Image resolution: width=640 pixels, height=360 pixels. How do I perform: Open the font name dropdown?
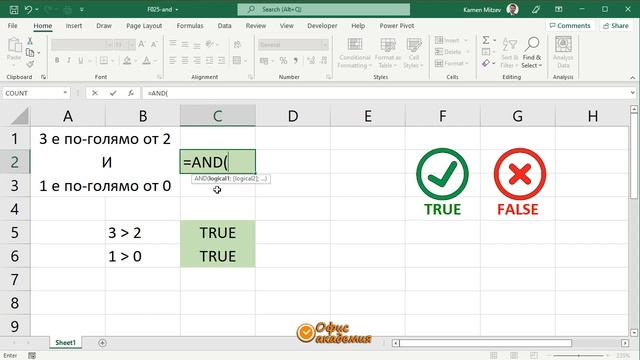pos(109,44)
